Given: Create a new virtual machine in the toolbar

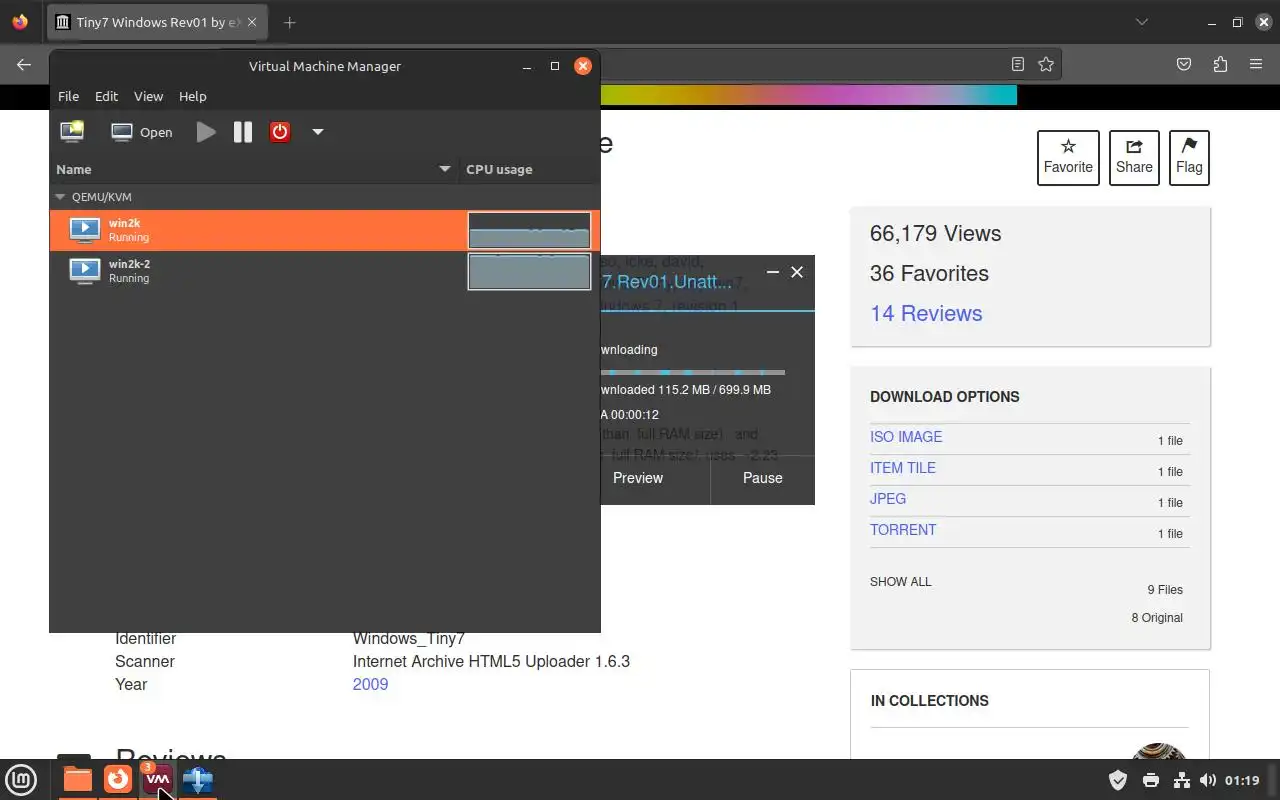Looking at the screenshot, I should (72, 132).
